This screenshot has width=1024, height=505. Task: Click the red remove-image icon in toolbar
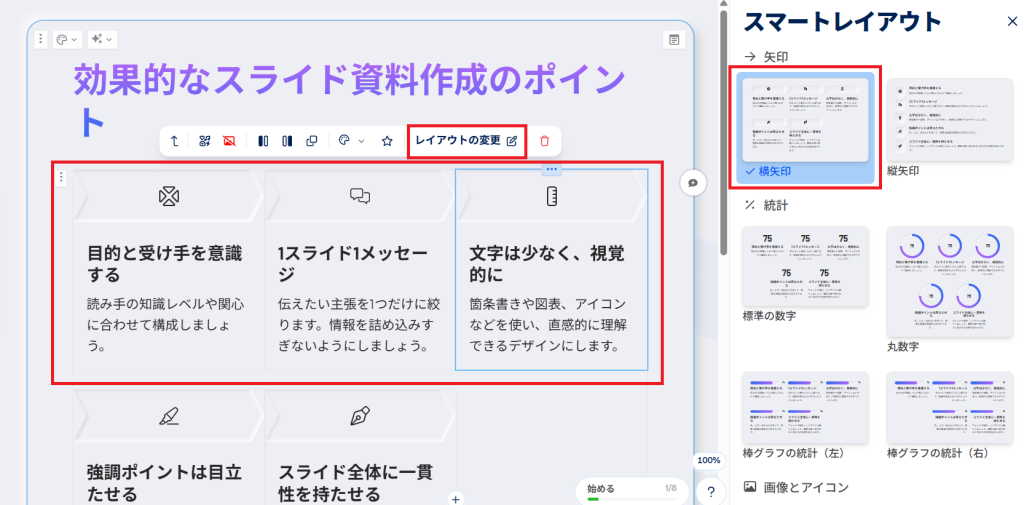[229, 140]
